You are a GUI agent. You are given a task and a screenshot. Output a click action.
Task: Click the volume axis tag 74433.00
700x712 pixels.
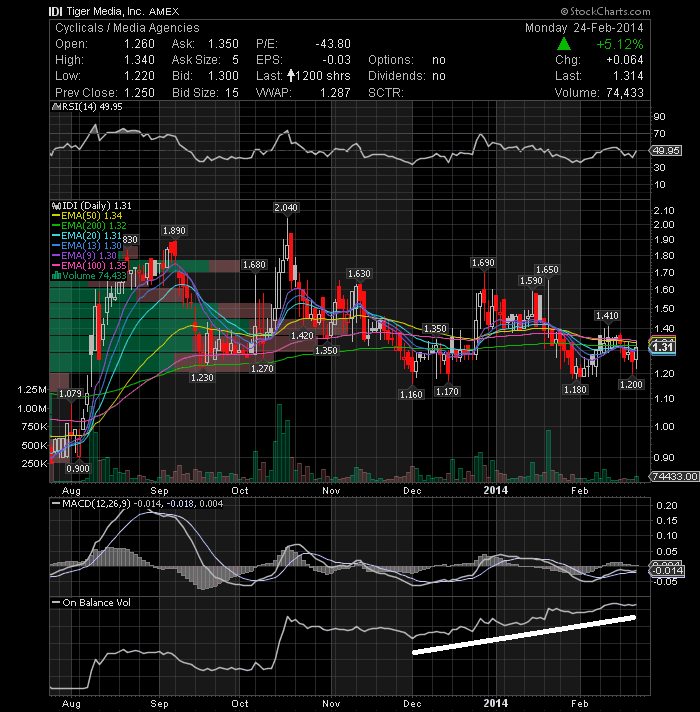(x=674, y=476)
